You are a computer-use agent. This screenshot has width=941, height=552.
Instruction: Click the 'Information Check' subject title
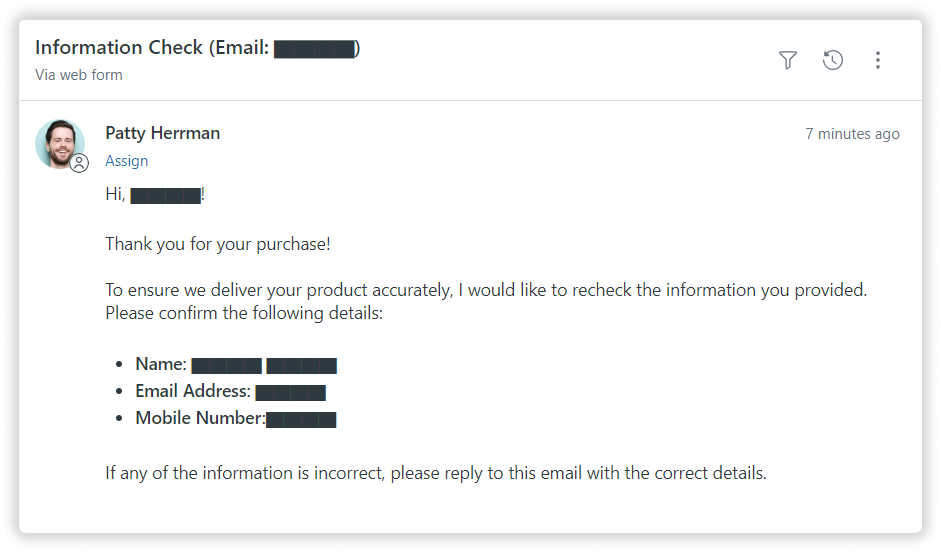pyautogui.click(x=120, y=47)
